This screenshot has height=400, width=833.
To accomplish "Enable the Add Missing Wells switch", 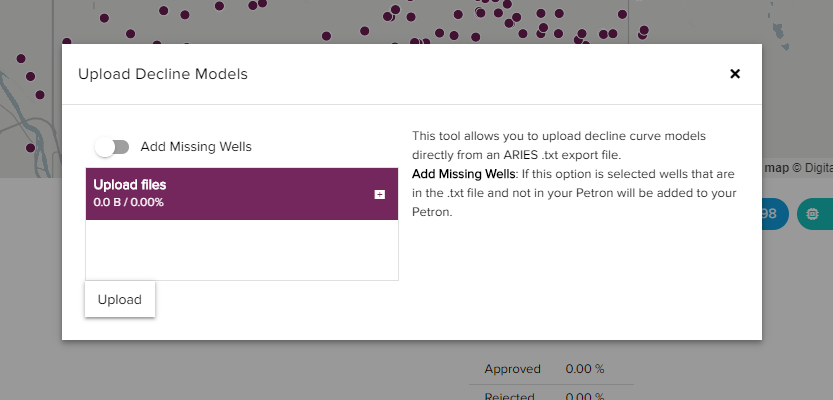I will 112,147.
